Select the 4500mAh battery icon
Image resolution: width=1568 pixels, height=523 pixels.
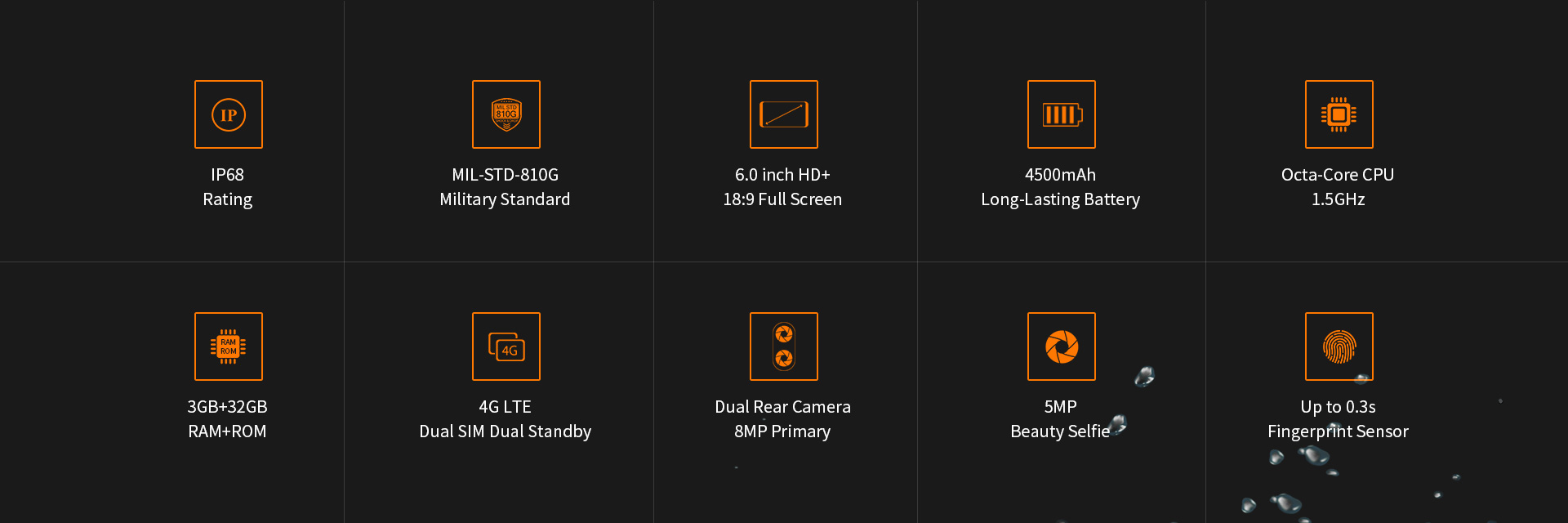coord(1062,114)
